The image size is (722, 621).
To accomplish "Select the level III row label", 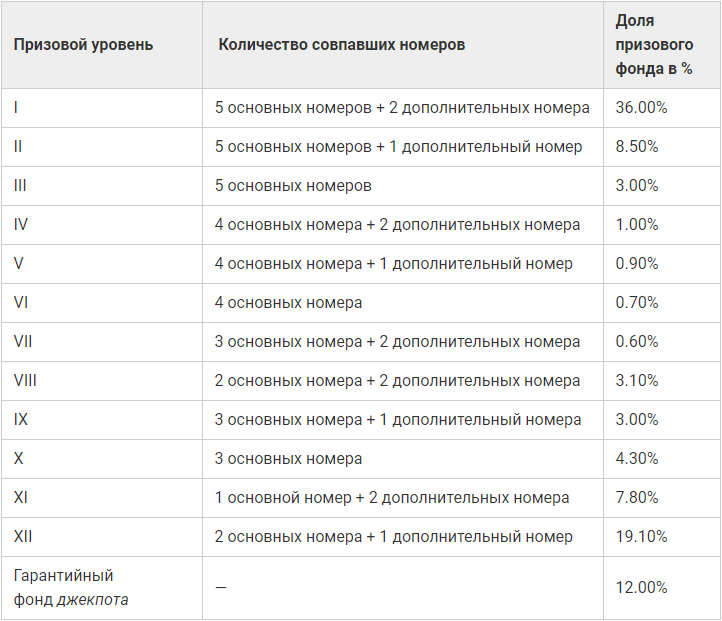I will [x=20, y=186].
